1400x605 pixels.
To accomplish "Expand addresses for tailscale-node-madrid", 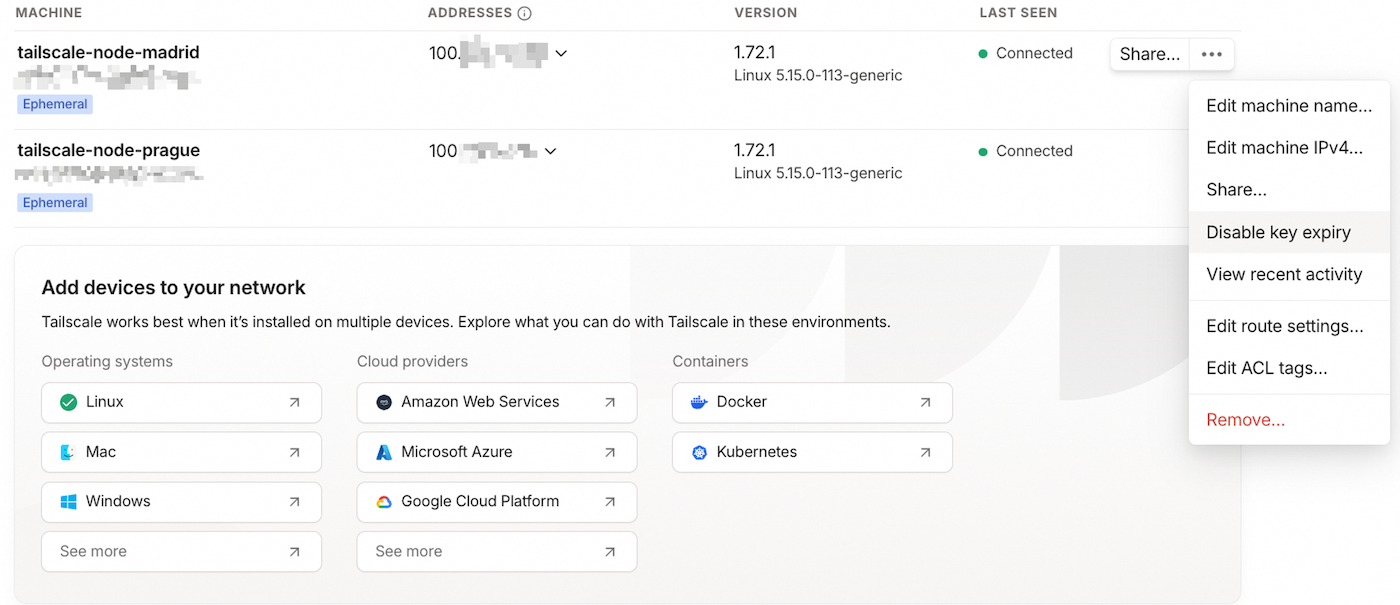I will click(561, 53).
